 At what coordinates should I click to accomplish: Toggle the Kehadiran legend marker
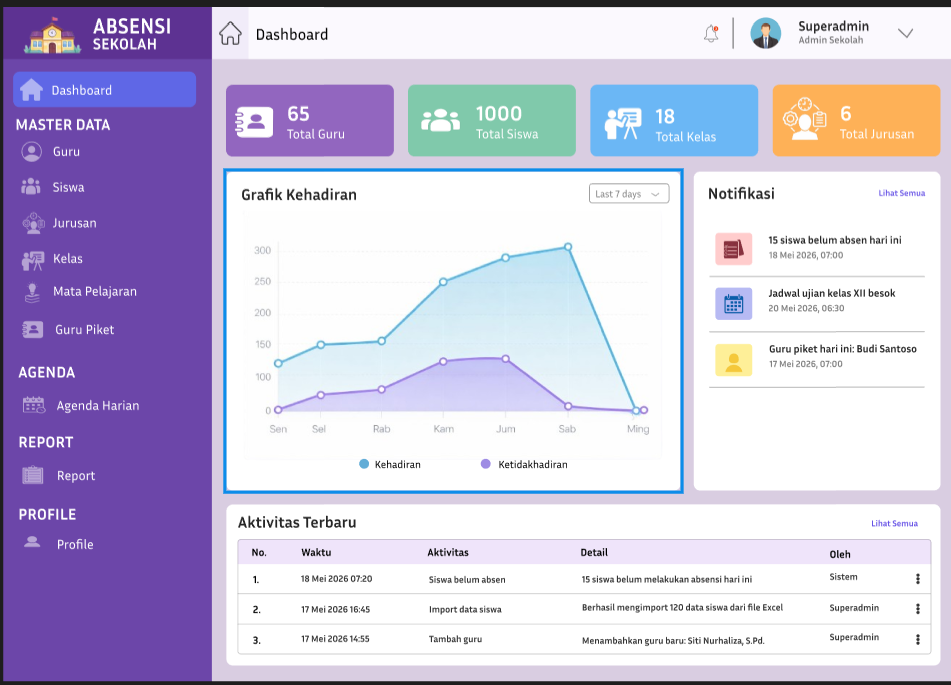click(364, 464)
